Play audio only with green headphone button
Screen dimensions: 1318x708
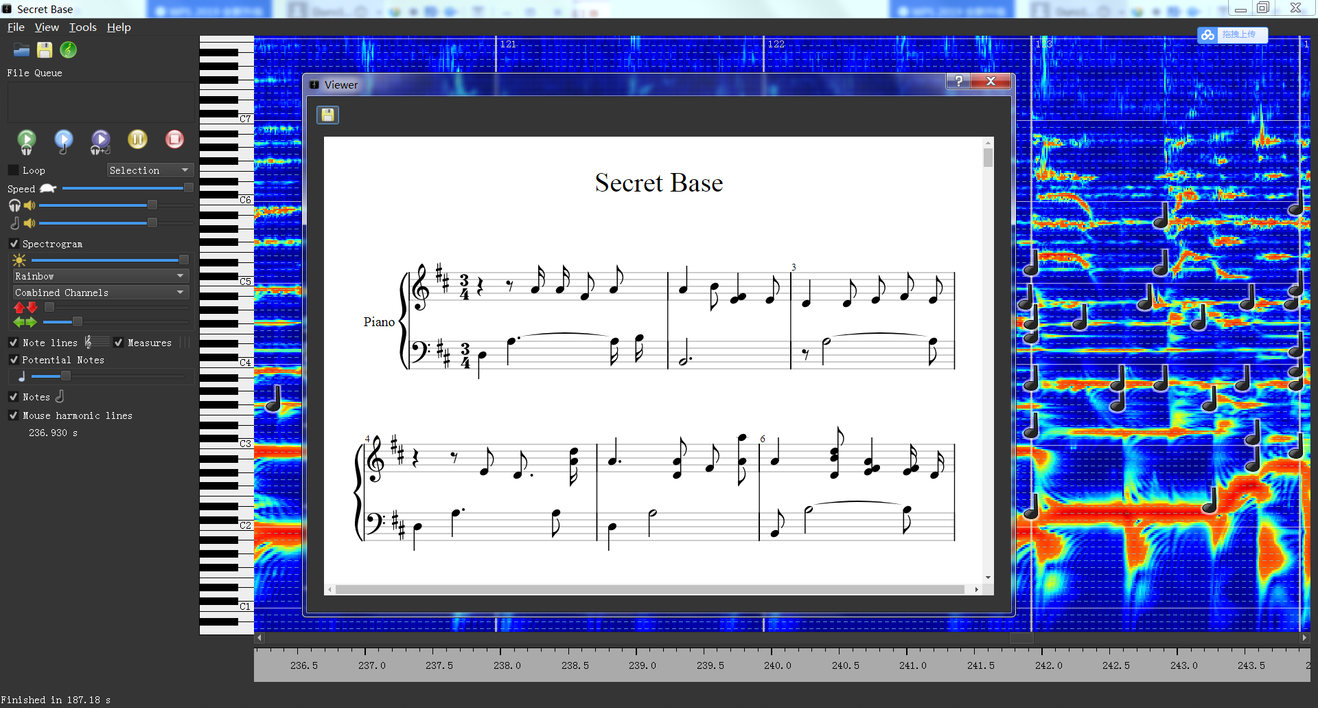[x=27, y=141]
